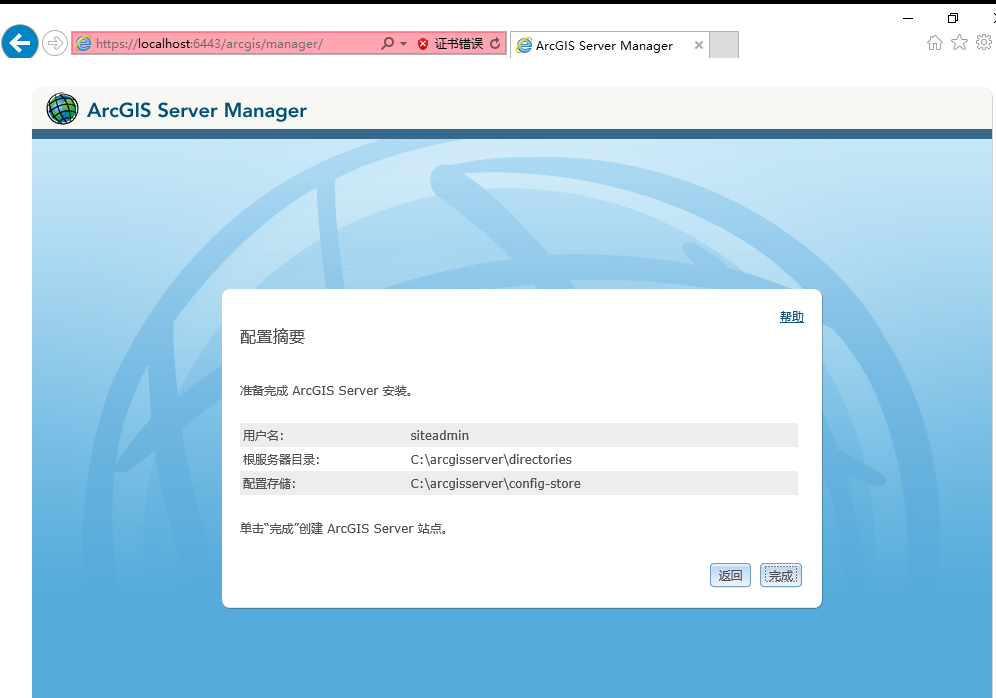This screenshot has height=698, width=996.
Task: Click the 配置摘要 heading
Action: (273, 337)
